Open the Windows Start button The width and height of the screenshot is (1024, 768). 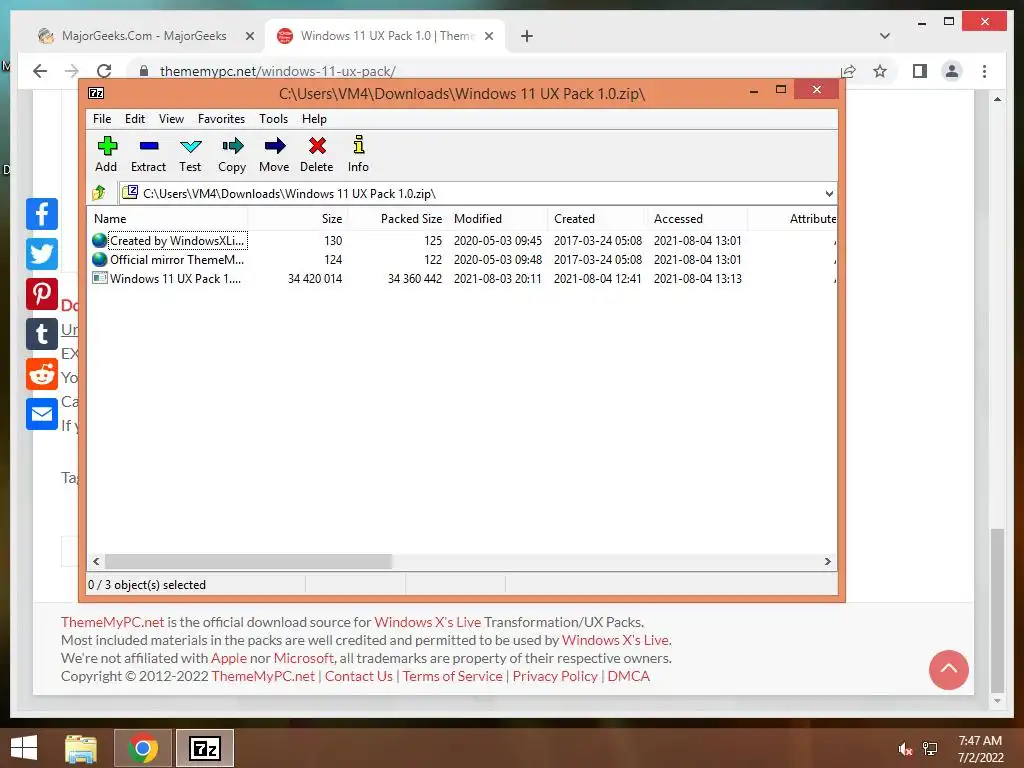point(24,748)
